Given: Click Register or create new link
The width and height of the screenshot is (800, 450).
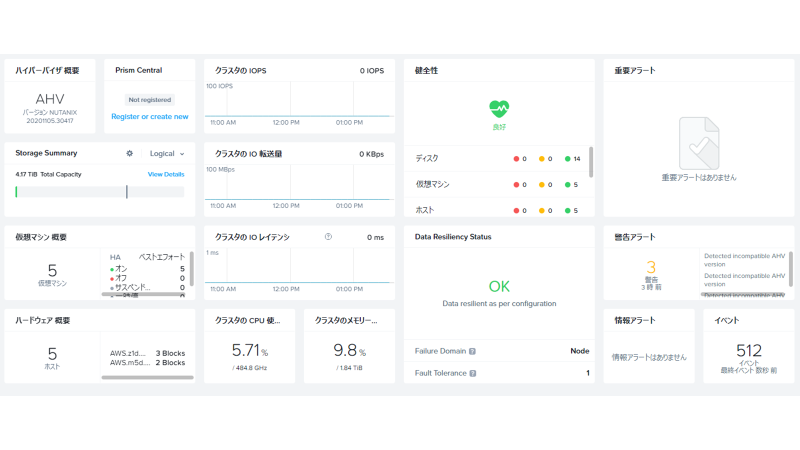Looking at the screenshot, I should coord(149,116).
